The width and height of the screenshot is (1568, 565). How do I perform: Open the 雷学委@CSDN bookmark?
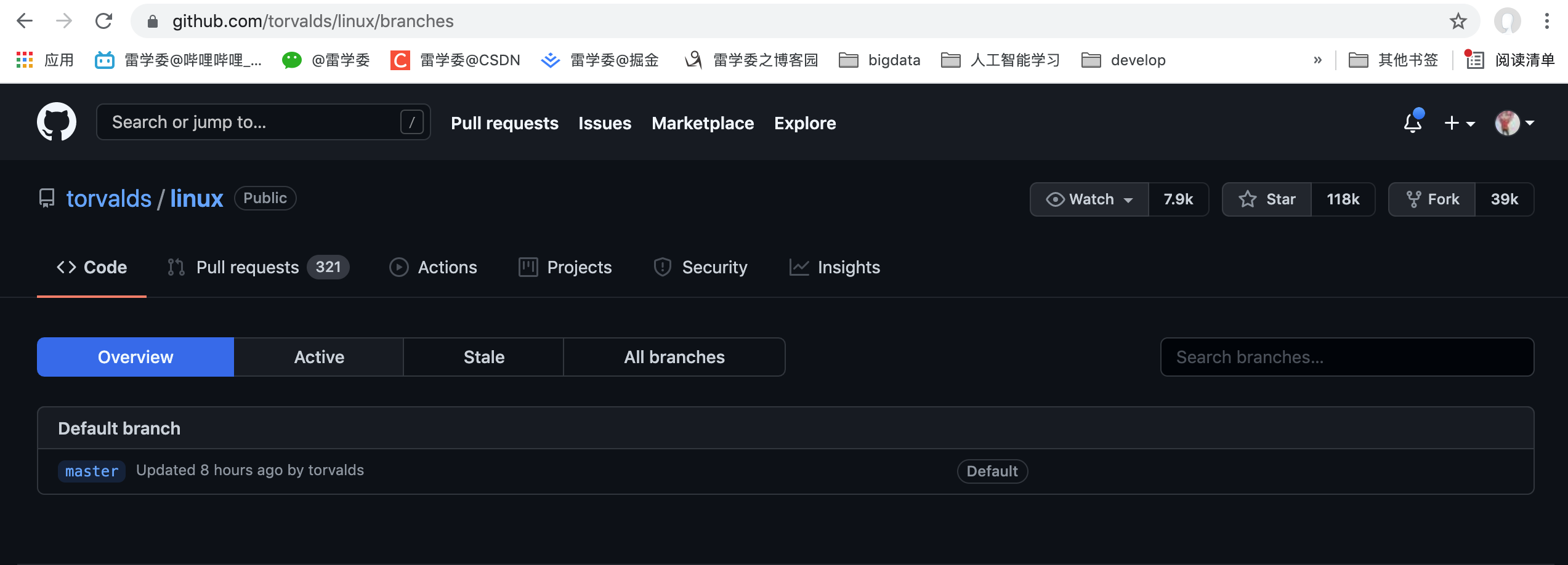coord(456,60)
